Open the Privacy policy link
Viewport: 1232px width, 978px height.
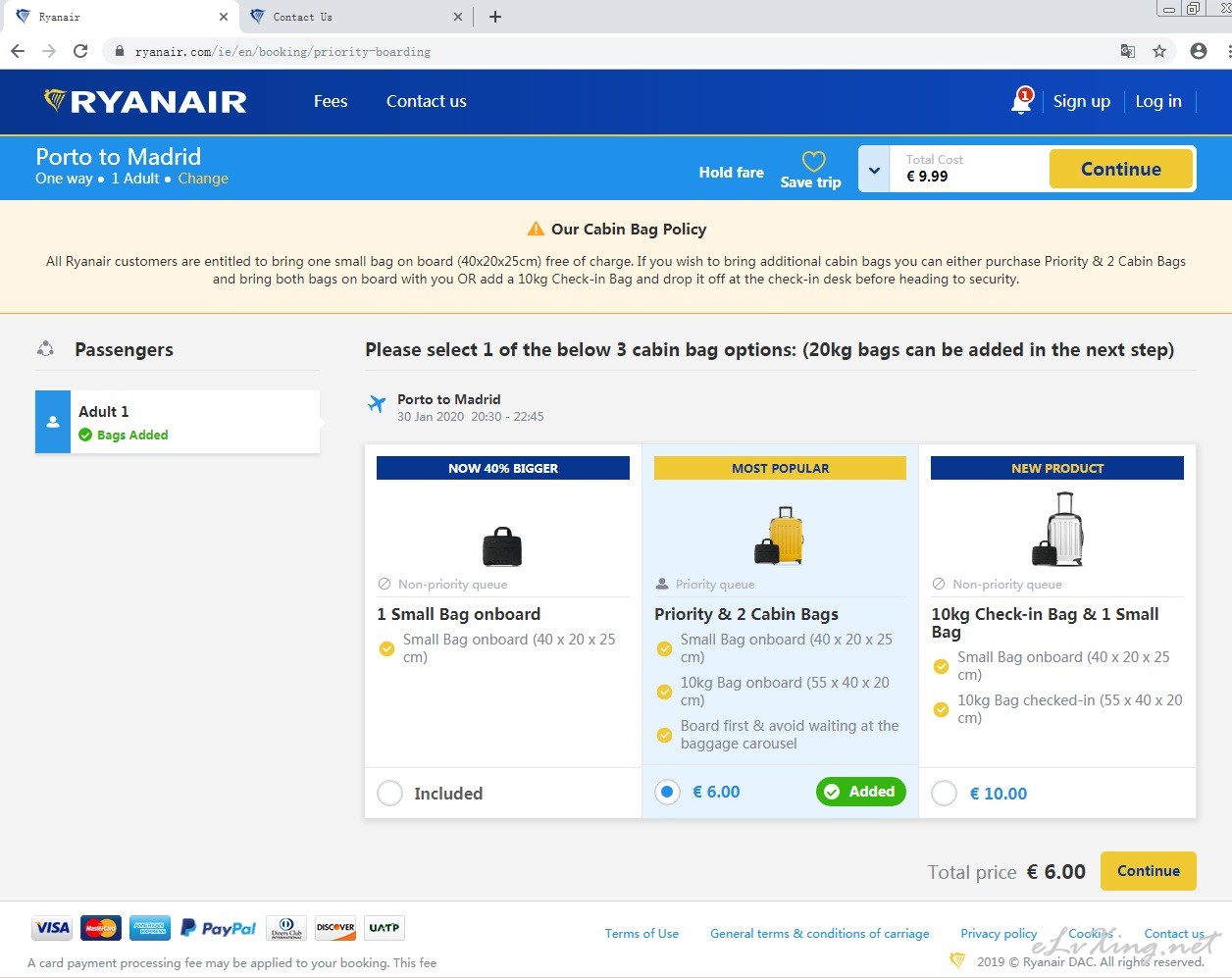click(999, 933)
